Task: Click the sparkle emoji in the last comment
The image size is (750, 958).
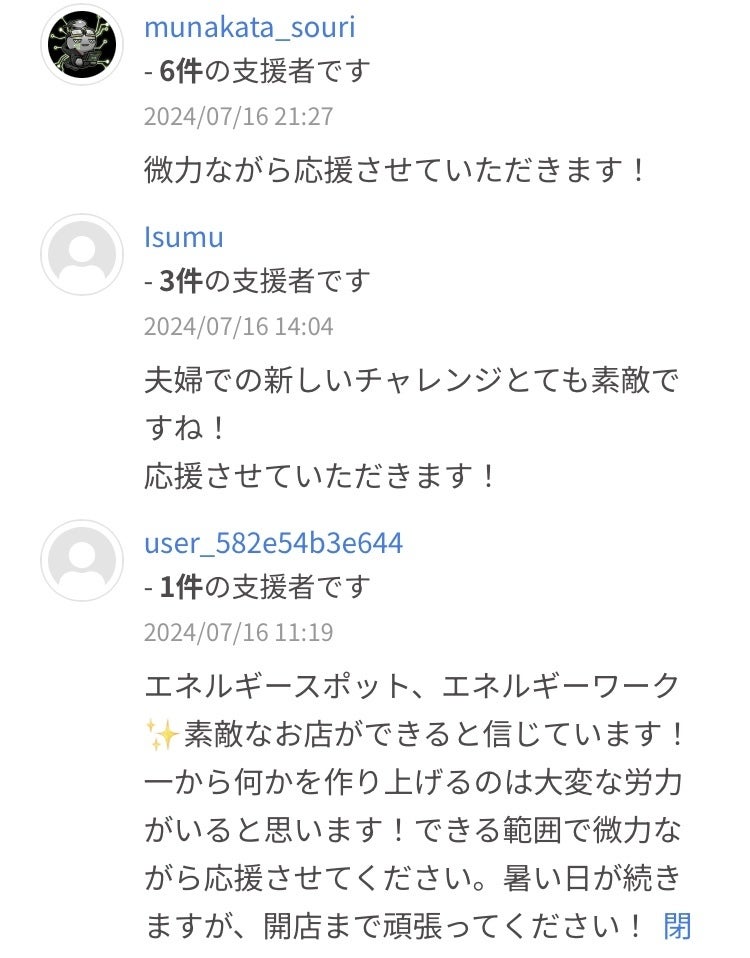Action: [162, 736]
